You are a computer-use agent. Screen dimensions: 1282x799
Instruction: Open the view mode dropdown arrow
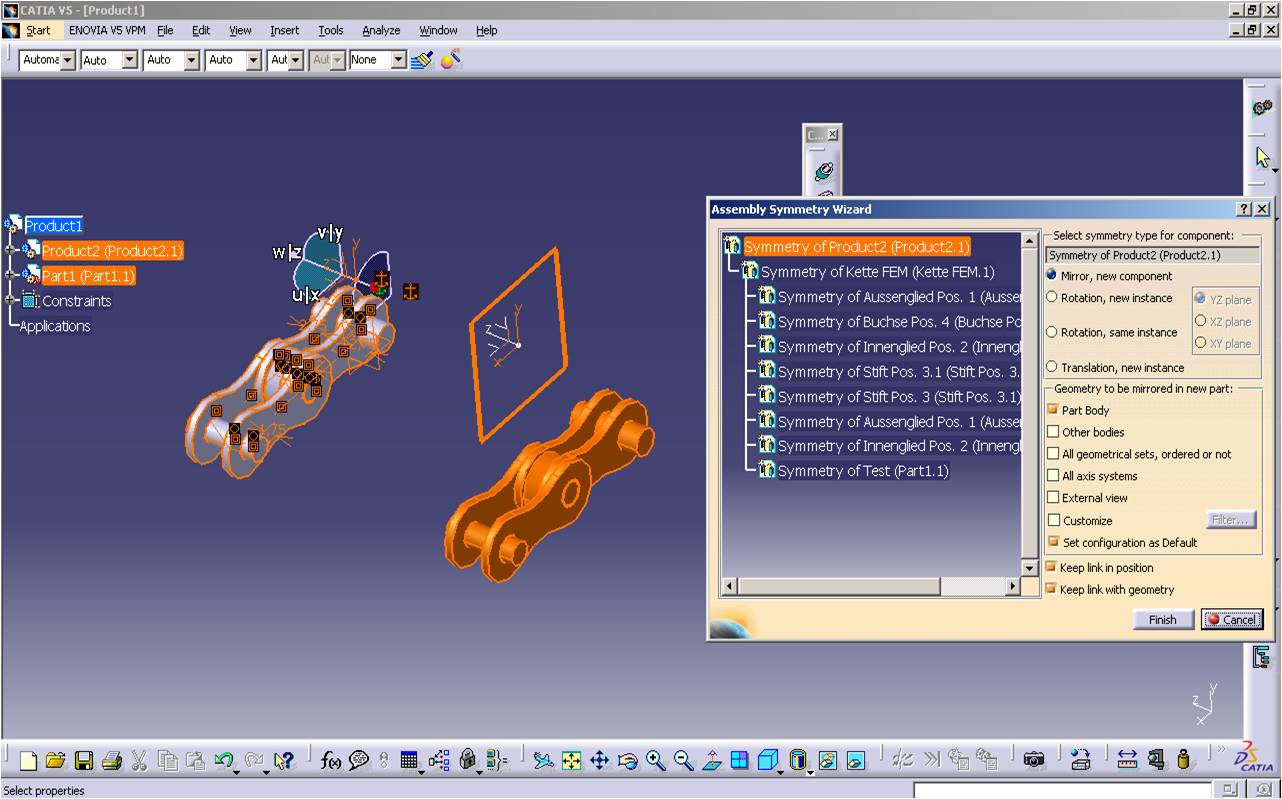[x=811, y=771]
